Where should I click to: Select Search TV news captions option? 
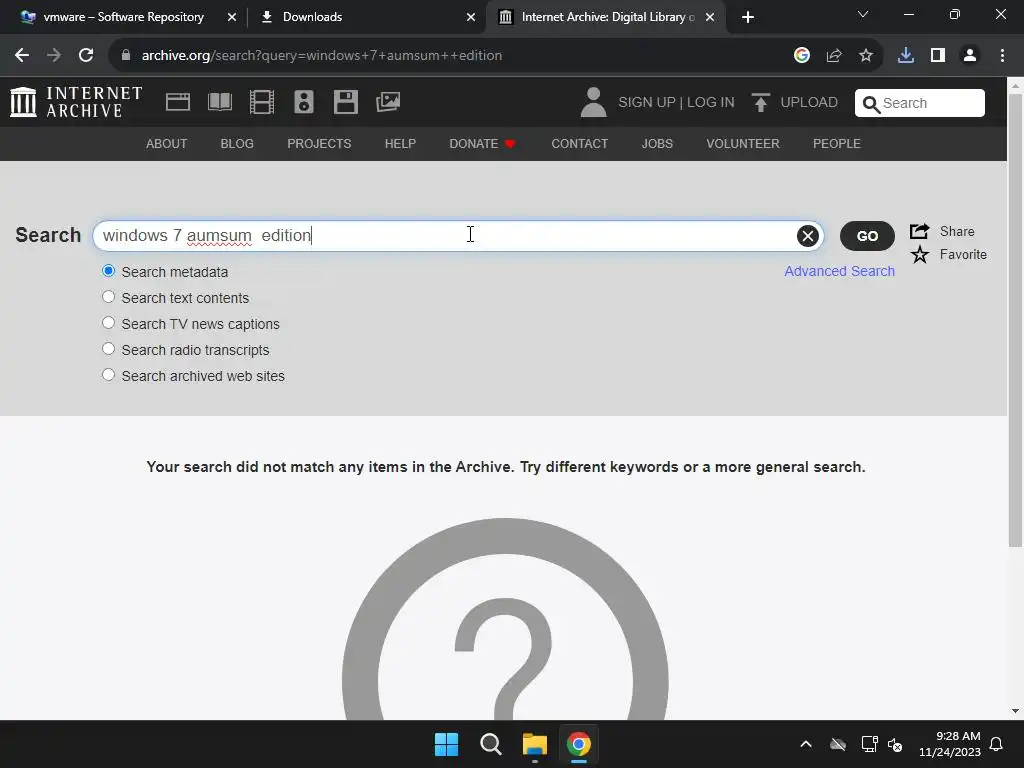(108, 323)
